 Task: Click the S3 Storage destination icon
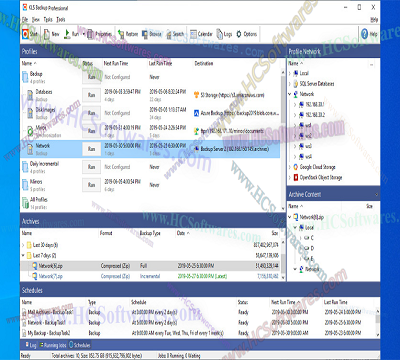(x=197, y=95)
